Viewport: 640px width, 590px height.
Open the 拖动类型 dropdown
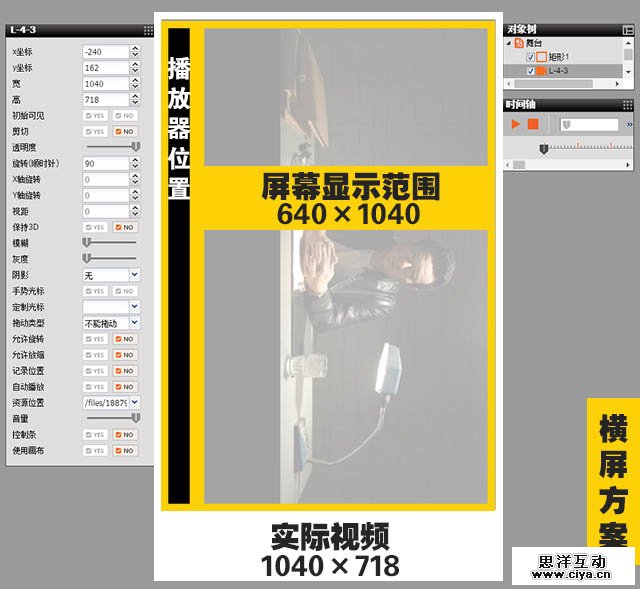135,323
